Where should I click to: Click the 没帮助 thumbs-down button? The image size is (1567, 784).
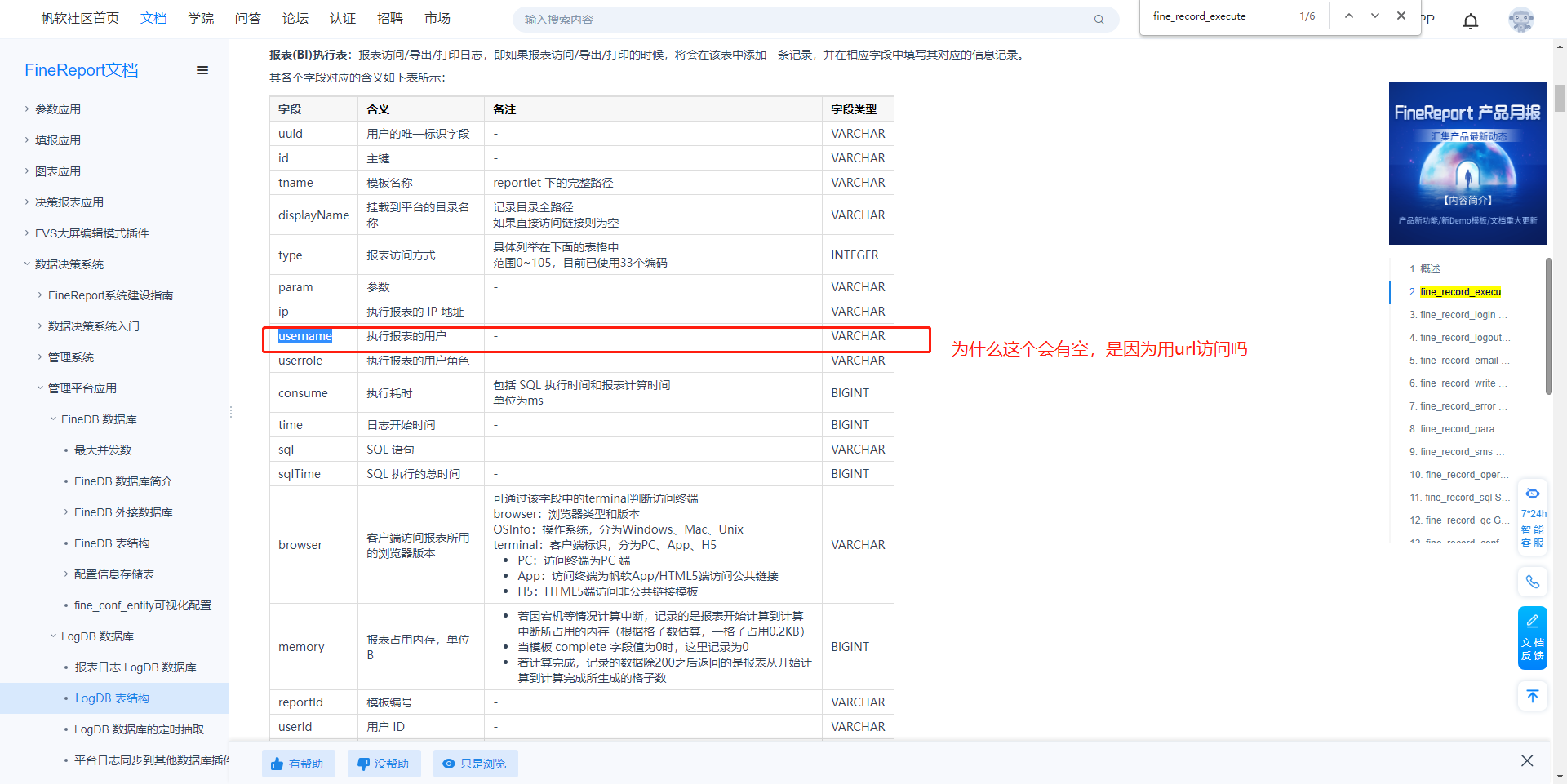(x=384, y=764)
